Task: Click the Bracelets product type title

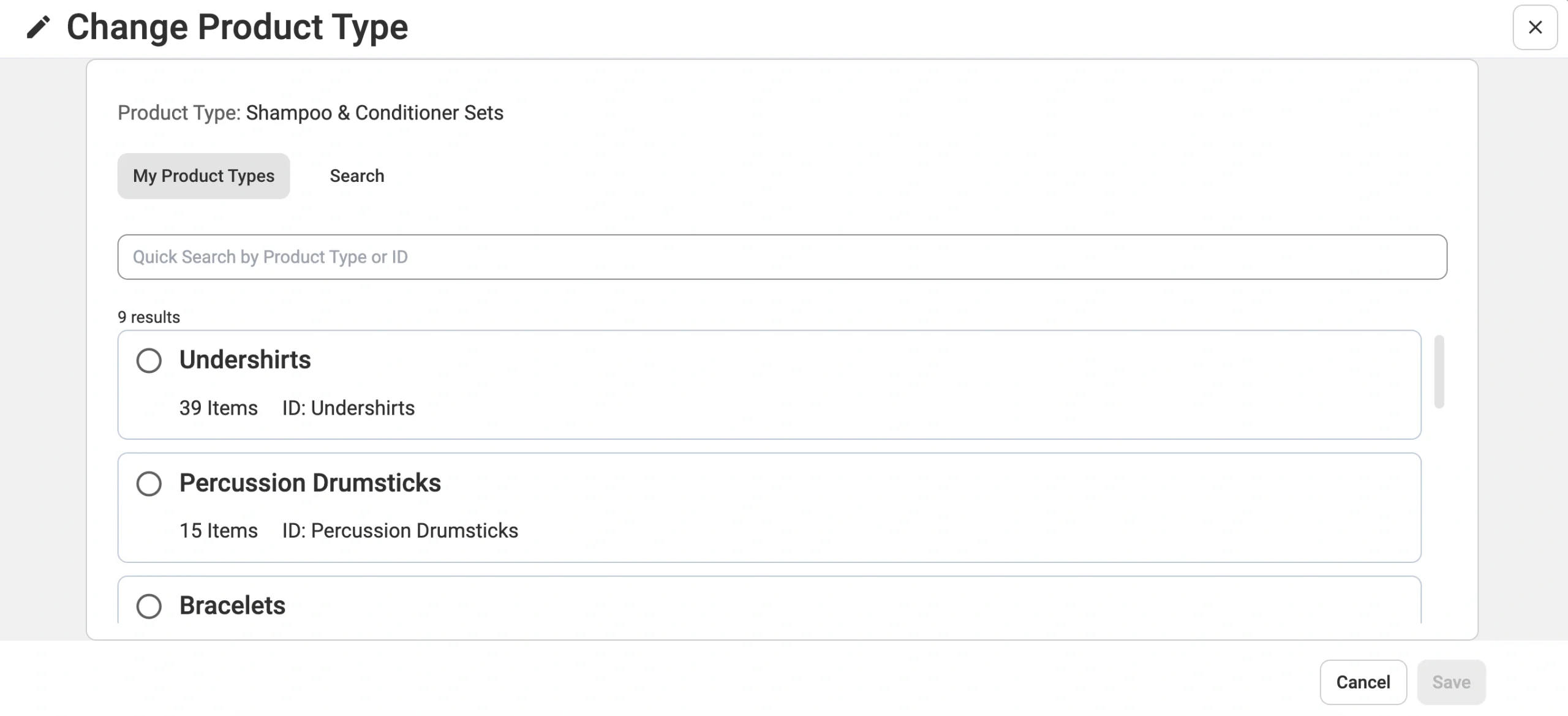Action: point(232,606)
